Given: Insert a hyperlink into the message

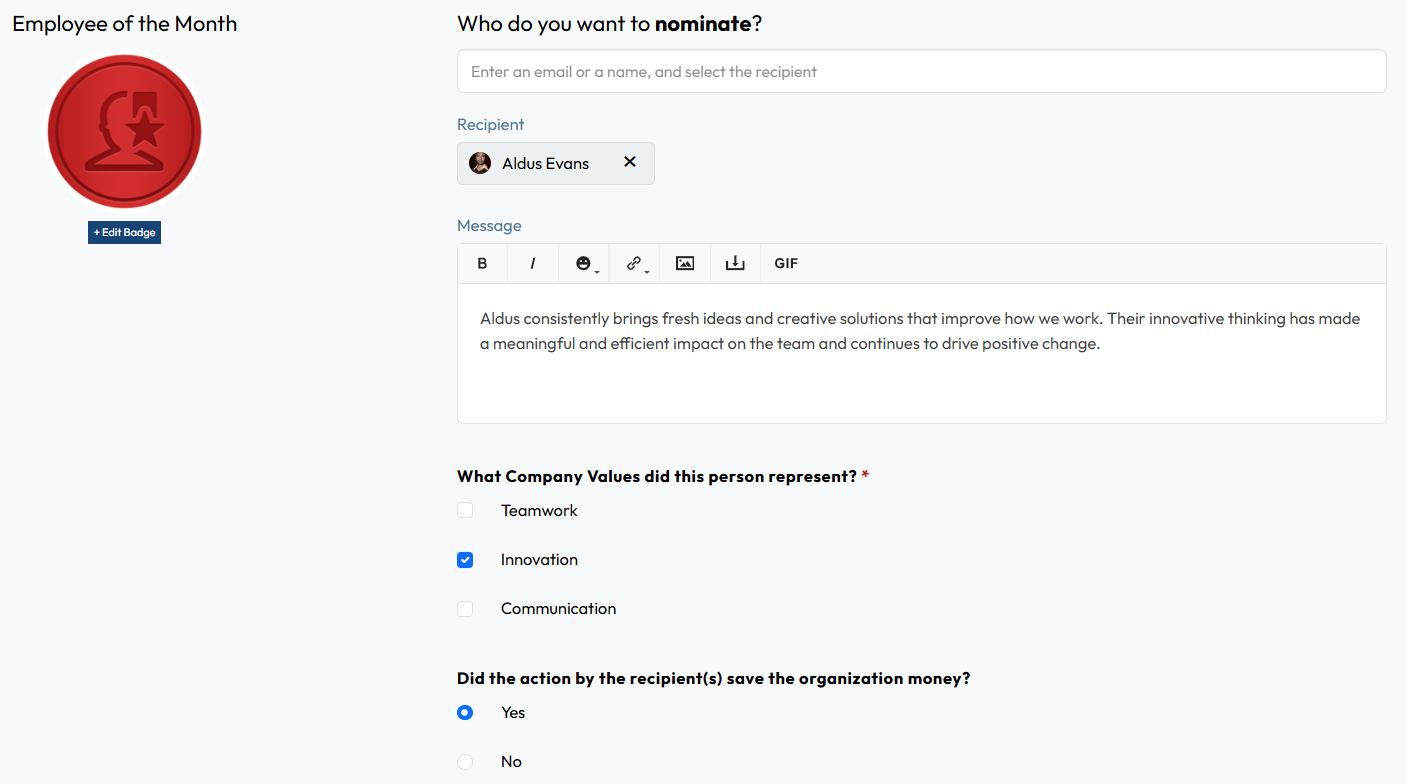Looking at the screenshot, I should (x=633, y=263).
